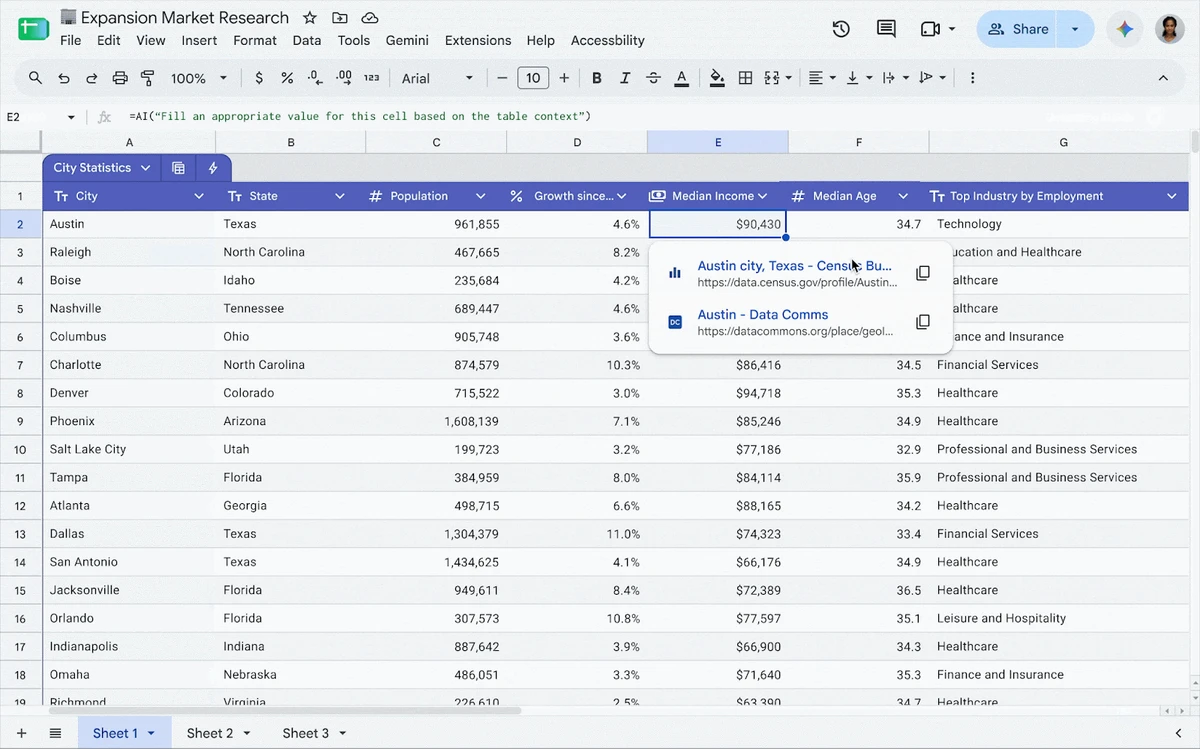Open the 100% zoom dropdown
The image size is (1200, 749).
click(x=199, y=78)
